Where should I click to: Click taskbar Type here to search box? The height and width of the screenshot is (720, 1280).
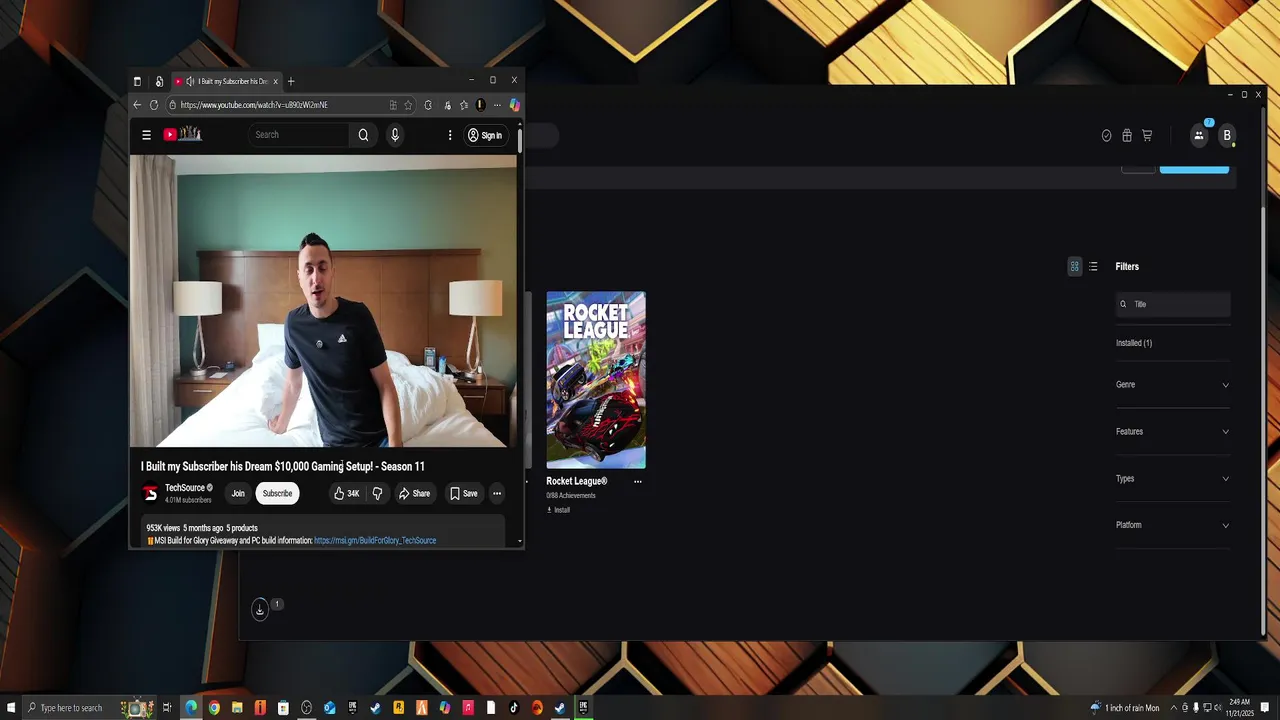tap(91, 708)
